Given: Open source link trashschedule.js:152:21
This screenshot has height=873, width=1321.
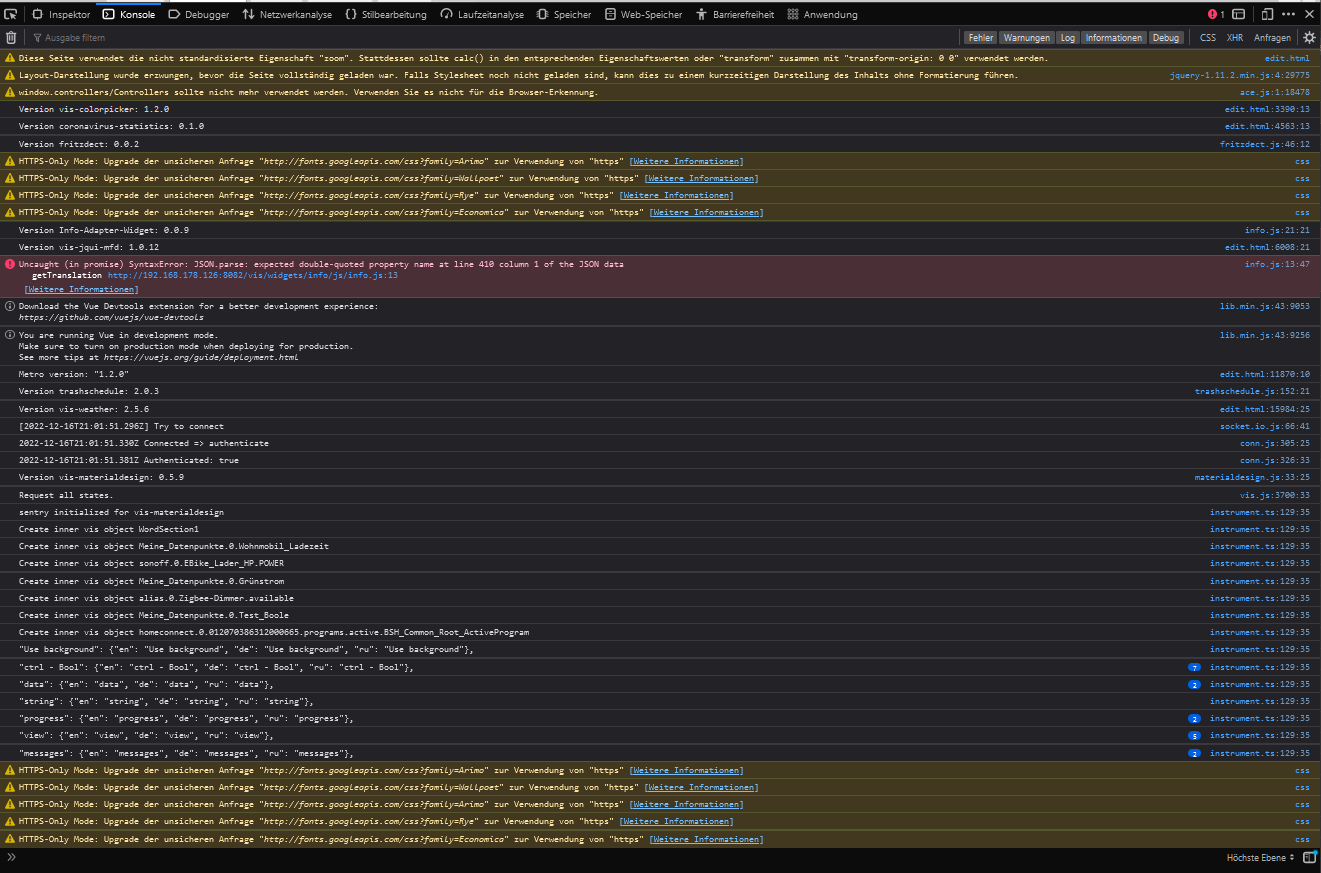Looking at the screenshot, I should pyautogui.click(x=1252, y=391).
